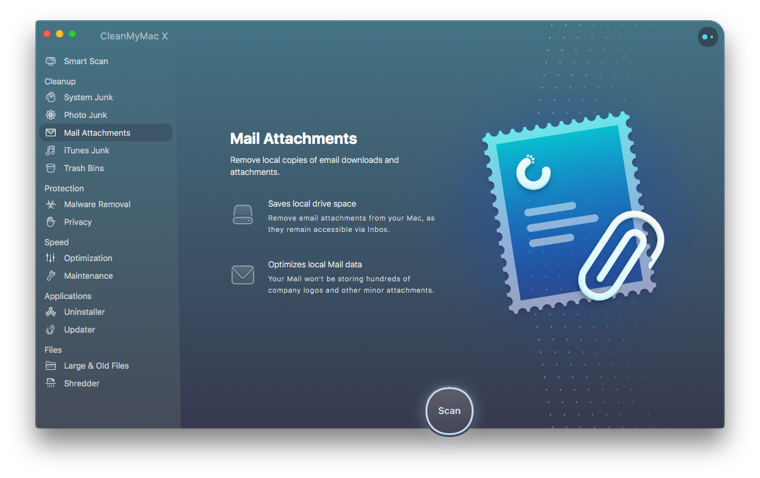Click the Protection section header
Image resolution: width=760 pixels, height=478 pixels.
click(64, 188)
